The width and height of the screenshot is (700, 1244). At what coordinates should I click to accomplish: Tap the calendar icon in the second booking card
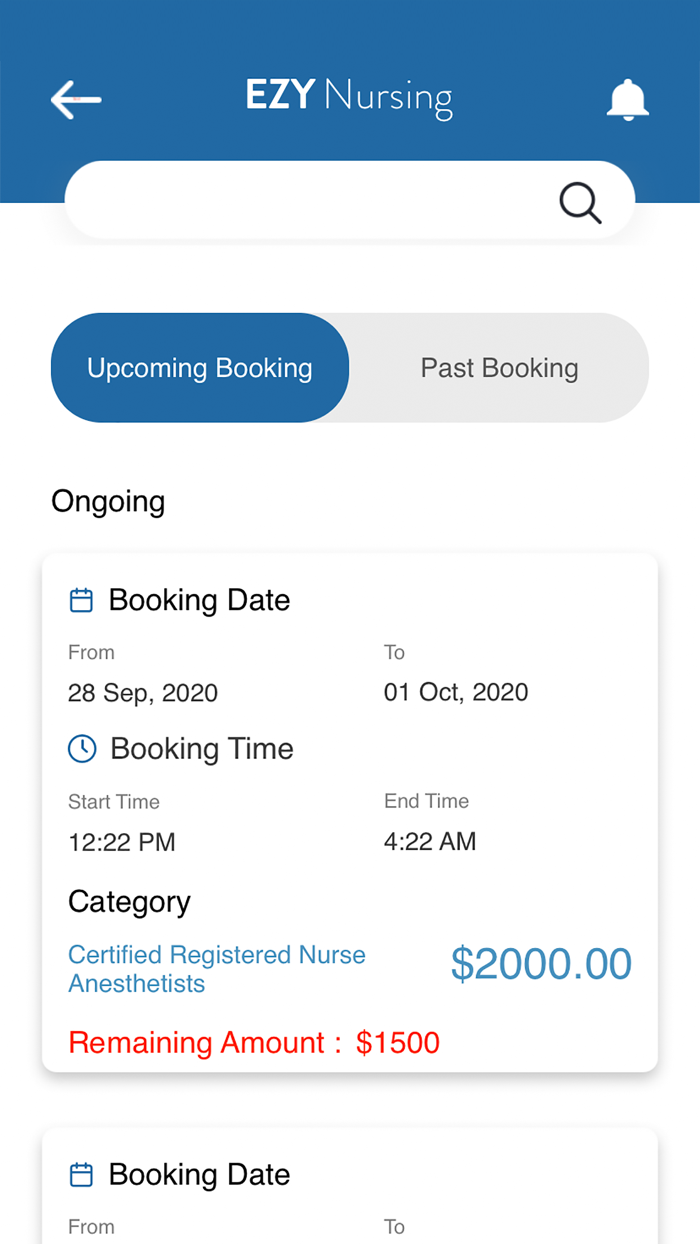81,1174
